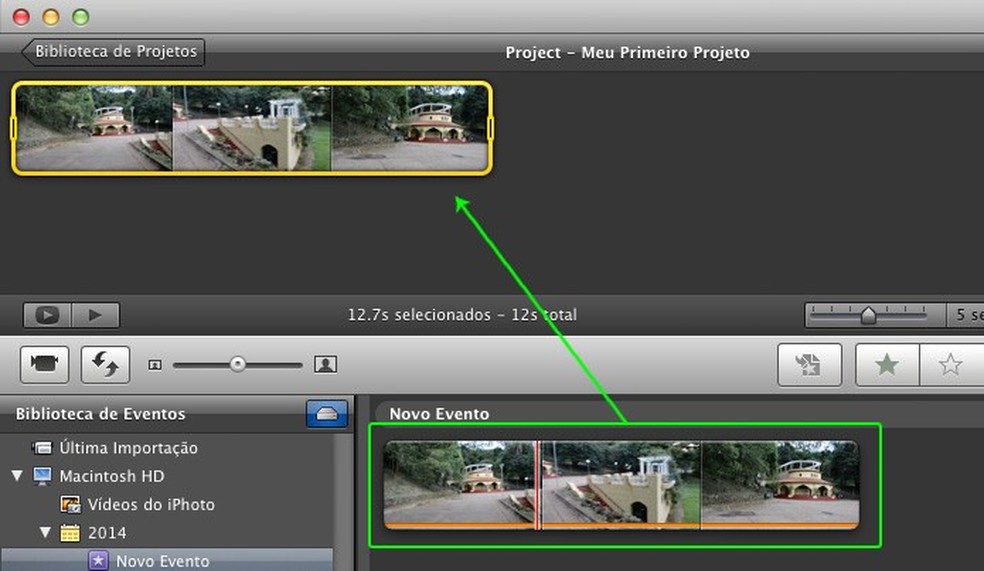This screenshot has width=984, height=571.
Task: Select Última Importação in event library
Action: tap(129, 448)
